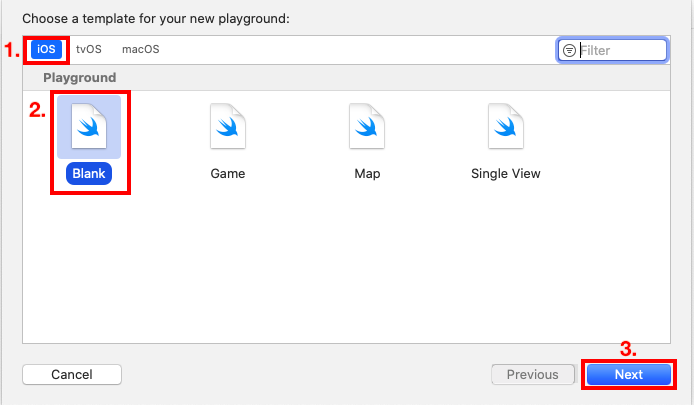This screenshot has height=405, width=694.
Task: Switch to the macOS platform tab
Action: point(141,49)
